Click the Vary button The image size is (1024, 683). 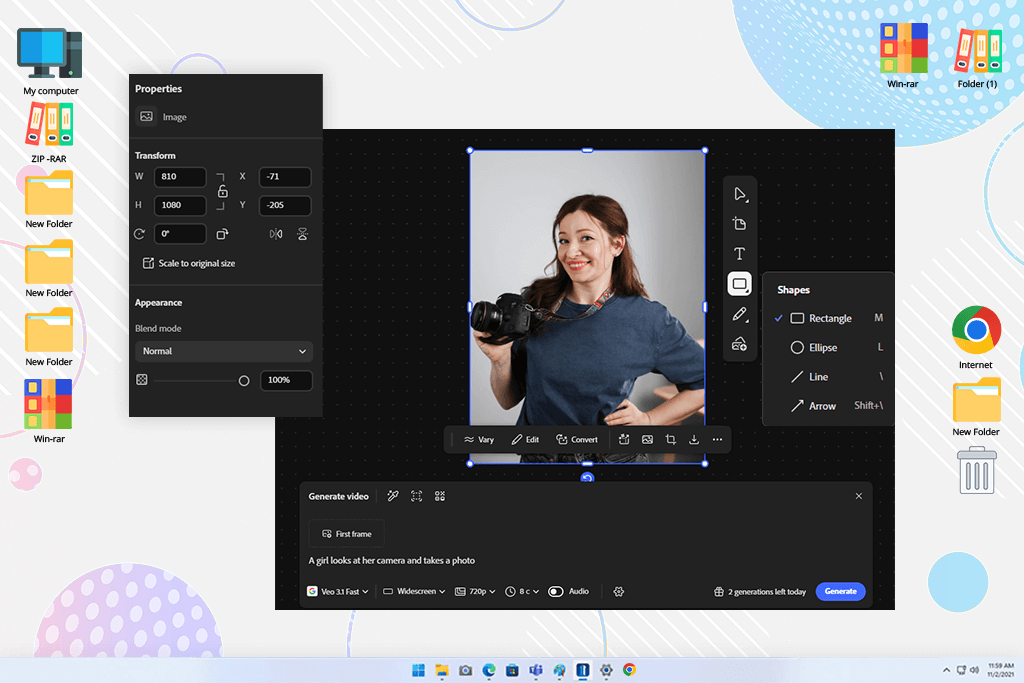(x=479, y=439)
